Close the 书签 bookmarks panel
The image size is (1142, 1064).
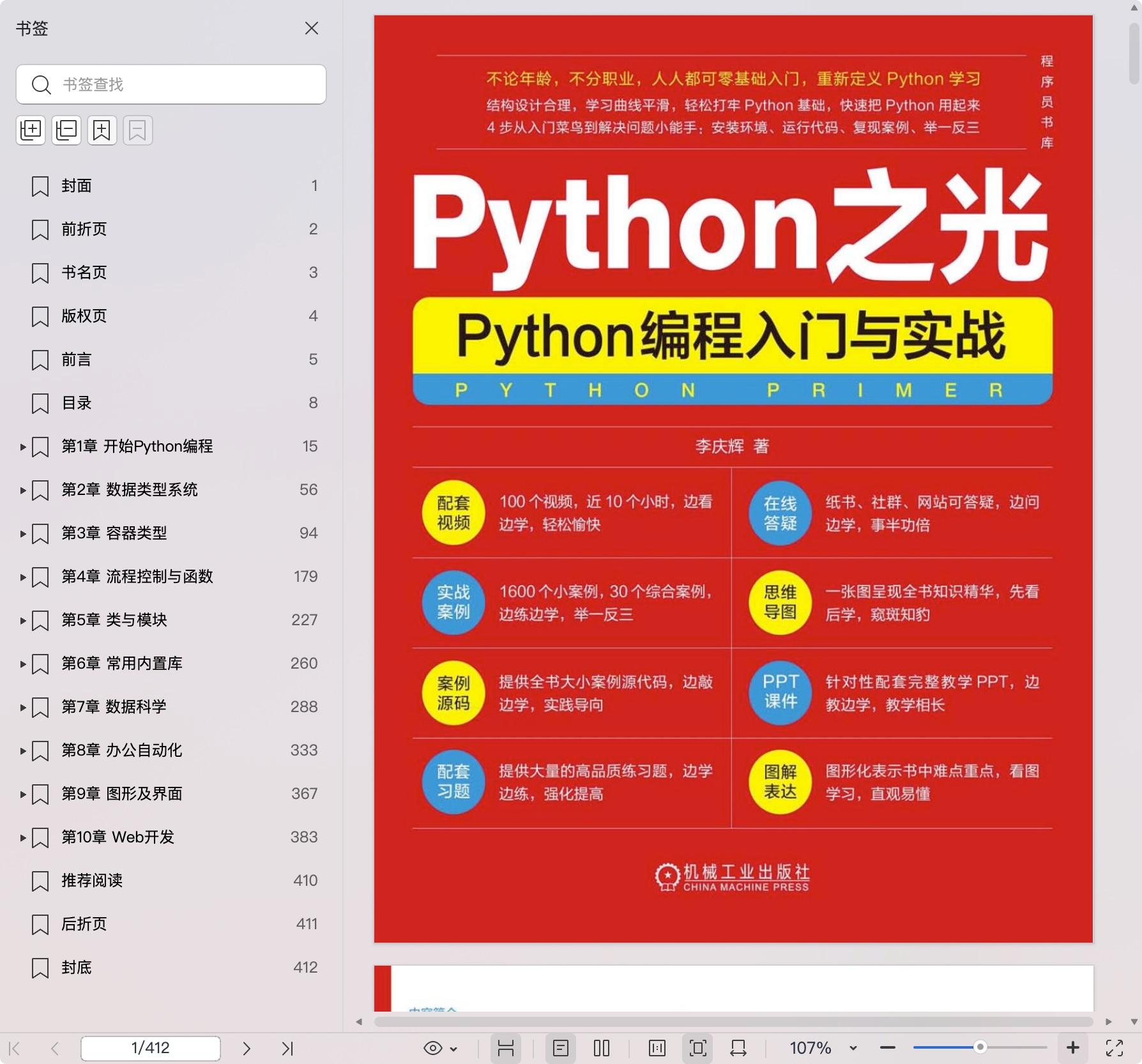pos(312,28)
